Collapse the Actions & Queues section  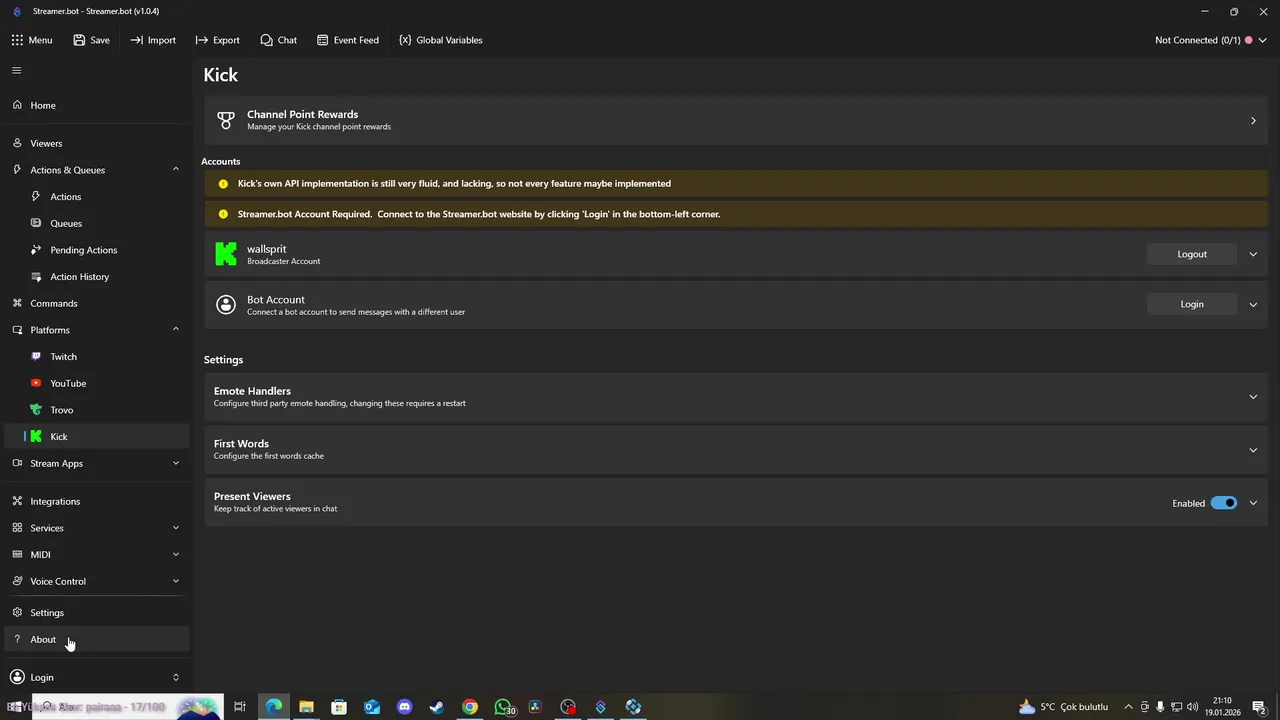pos(176,170)
